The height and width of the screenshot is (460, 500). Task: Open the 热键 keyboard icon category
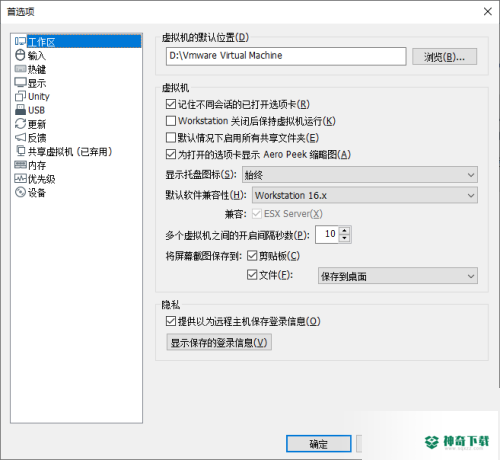click(x=20, y=69)
